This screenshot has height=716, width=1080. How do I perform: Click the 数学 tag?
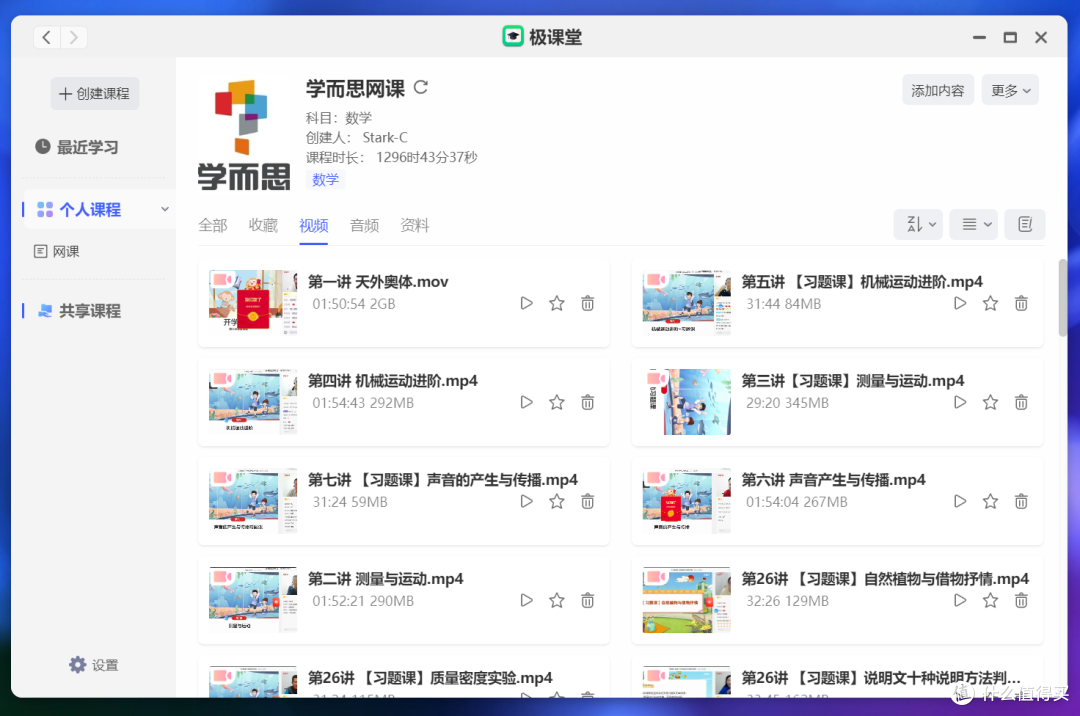coord(325,180)
